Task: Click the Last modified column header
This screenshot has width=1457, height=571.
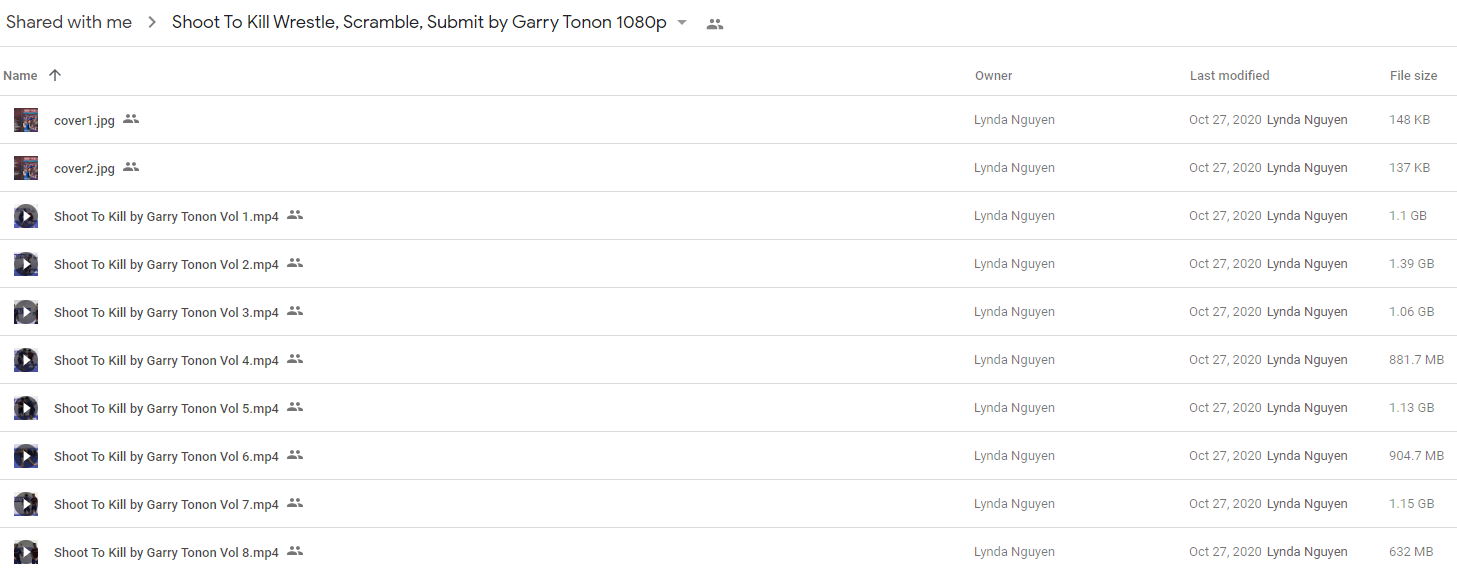Action: point(1229,76)
